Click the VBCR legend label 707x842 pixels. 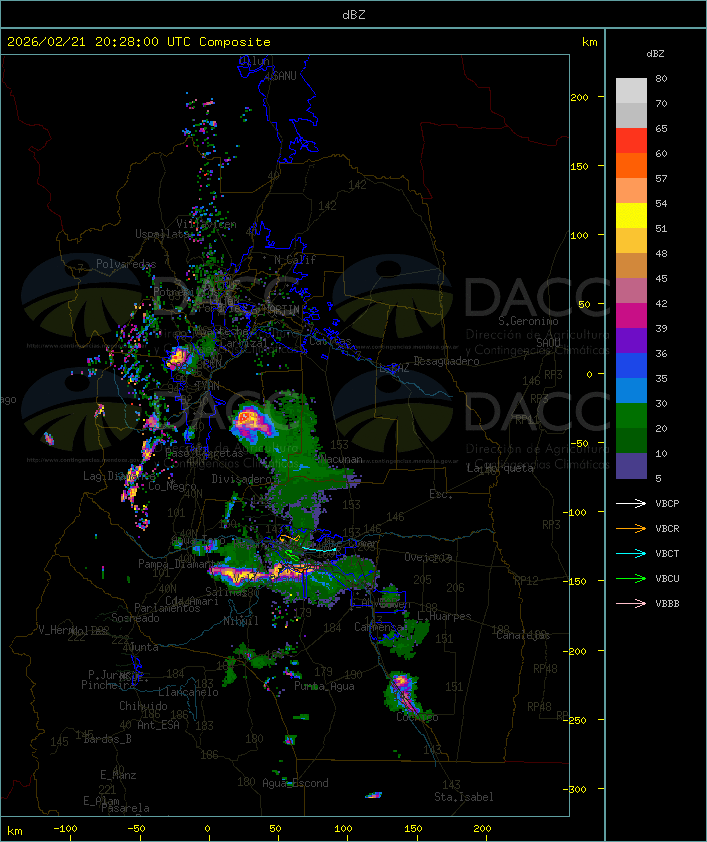(667, 528)
